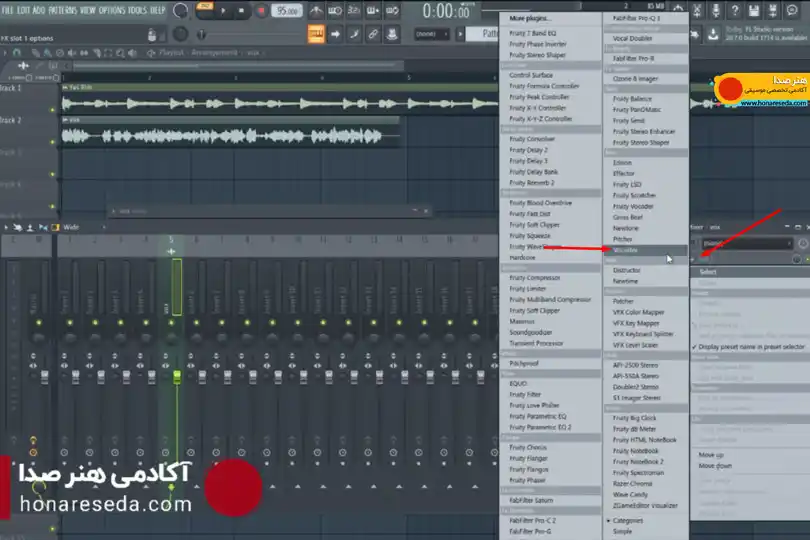This screenshot has height=540, width=810.
Task: Click the tempo field showing 95.000
Action: coord(287,10)
